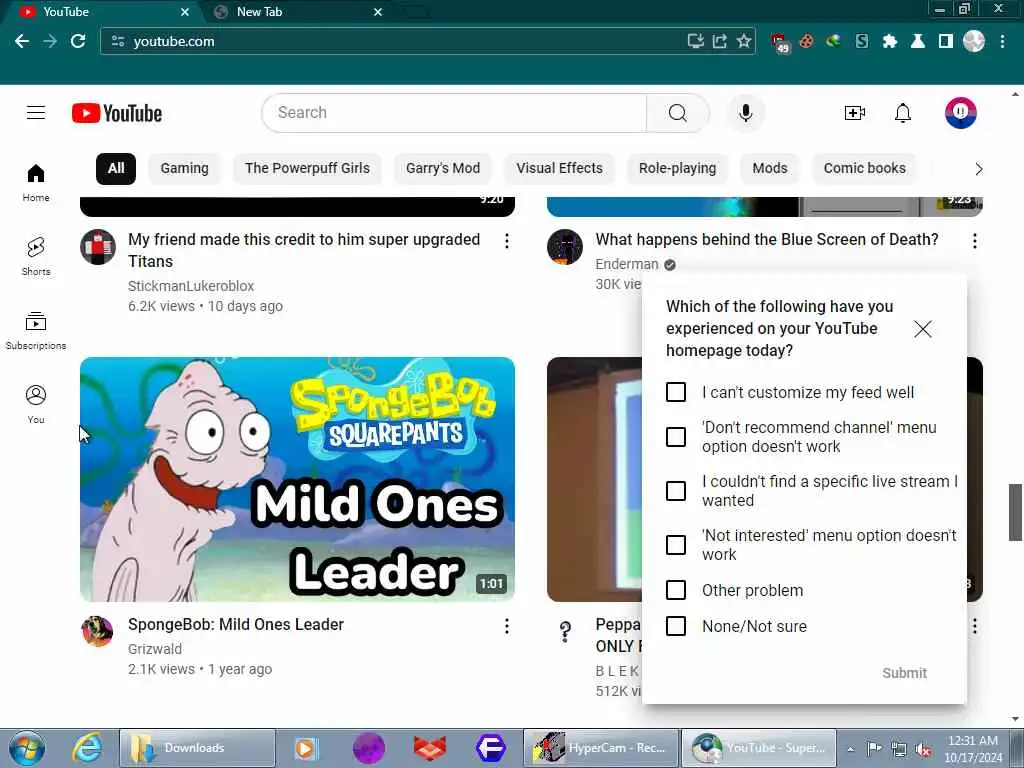
Task: Select the Mods chip
Action: click(x=770, y=168)
